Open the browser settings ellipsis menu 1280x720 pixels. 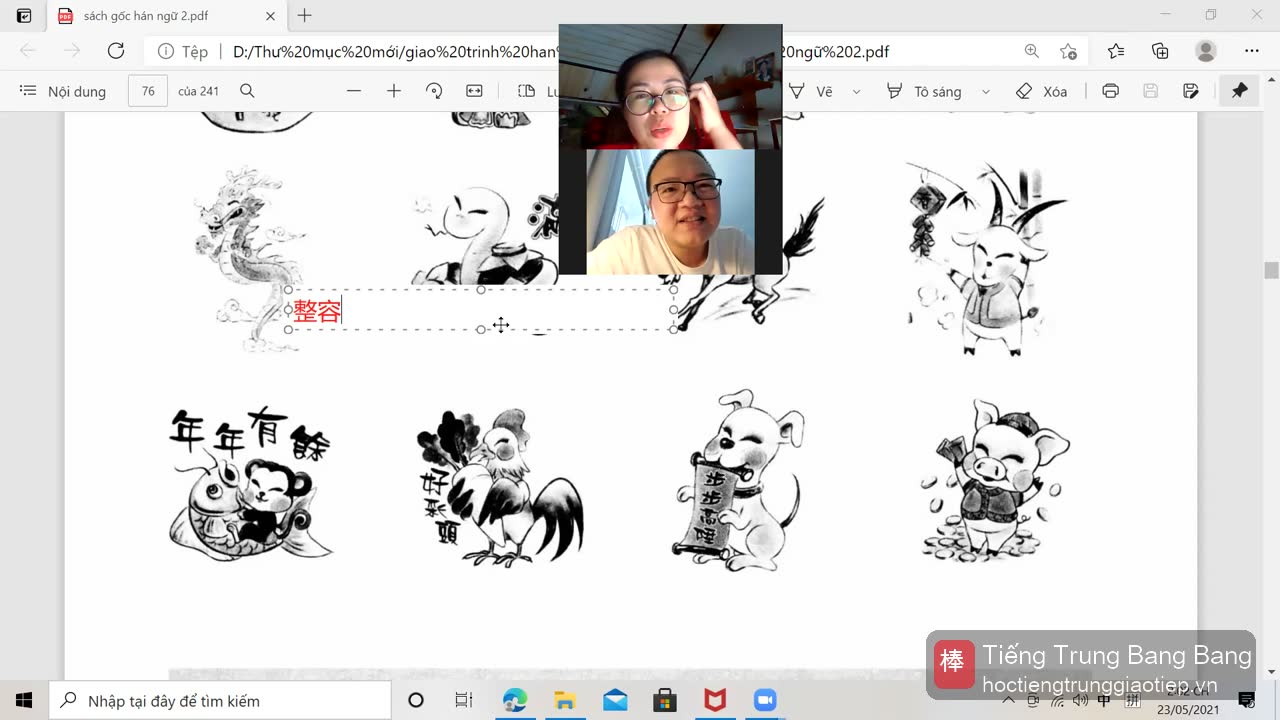pos(1251,51)
